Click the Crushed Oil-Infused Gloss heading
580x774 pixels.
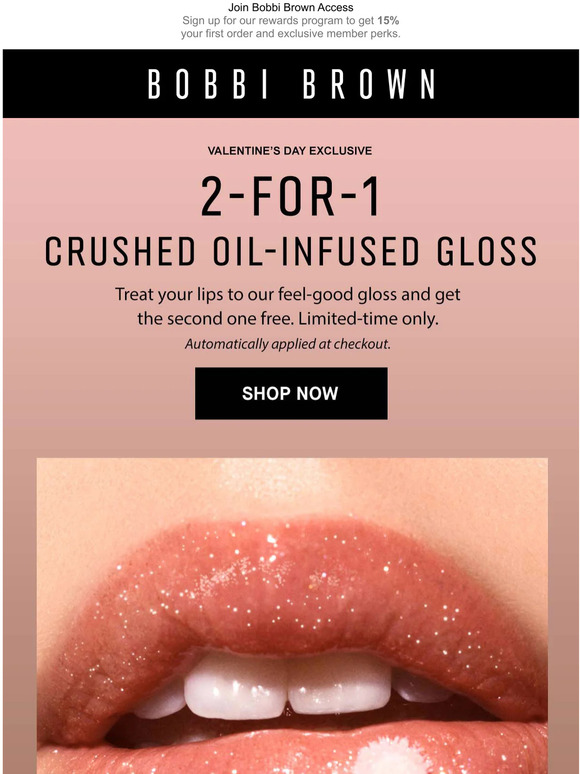[290, 251]
